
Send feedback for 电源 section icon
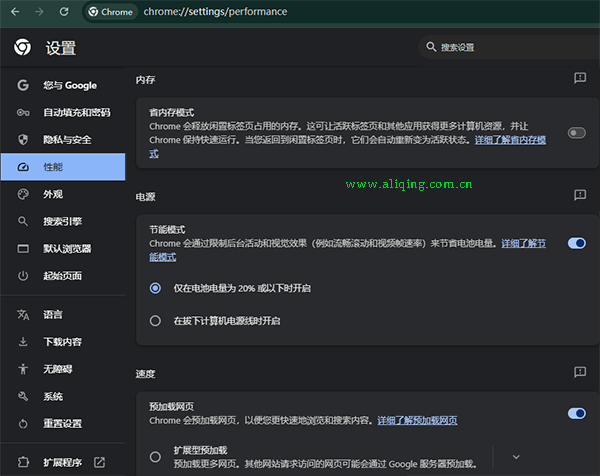coord(580,195)
